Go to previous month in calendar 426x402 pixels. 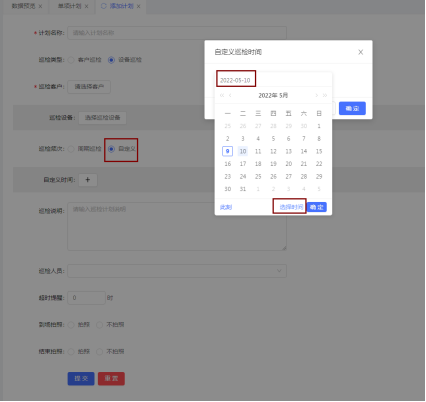[230, 95]
